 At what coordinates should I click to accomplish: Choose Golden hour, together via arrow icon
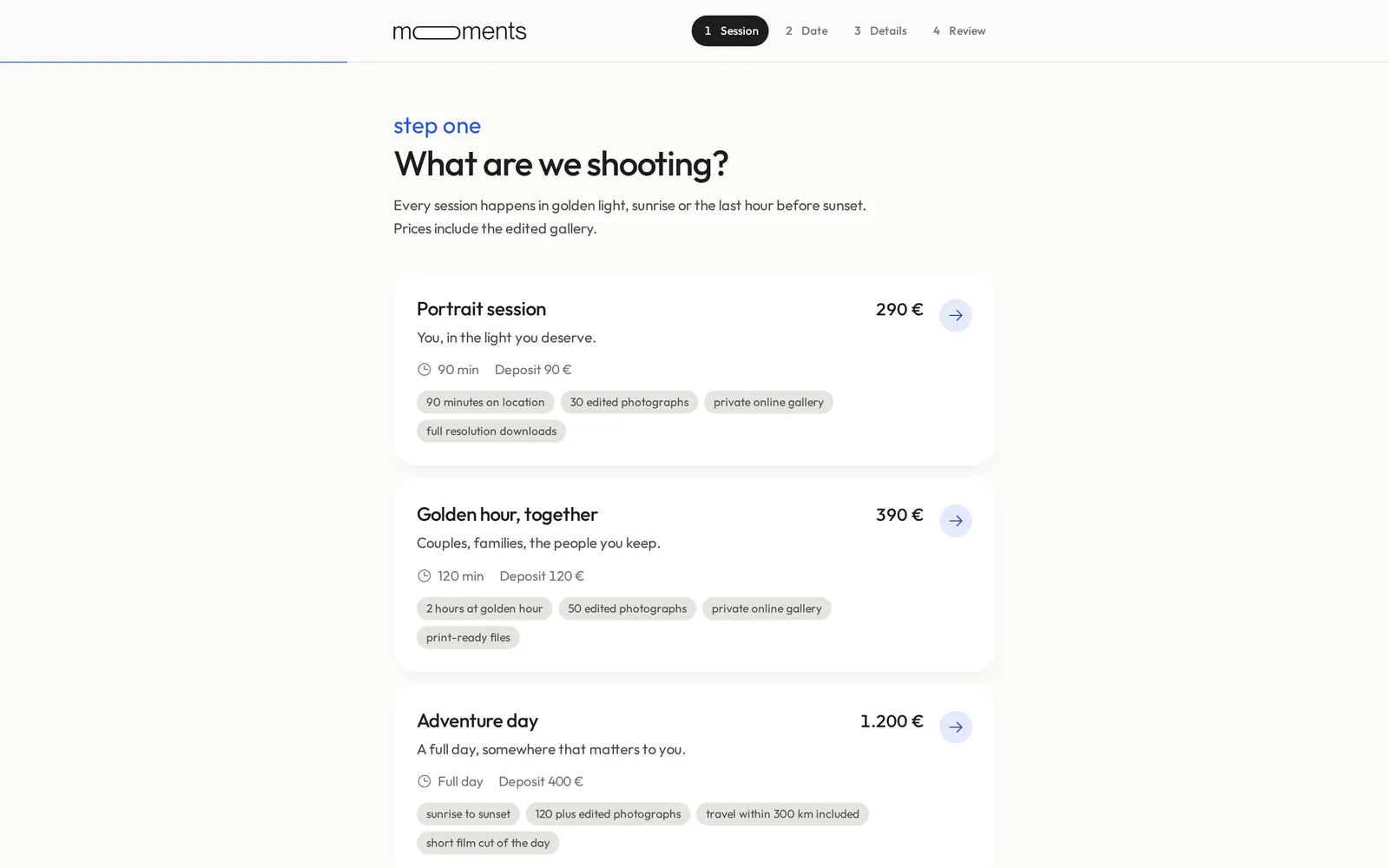point(955,521)
